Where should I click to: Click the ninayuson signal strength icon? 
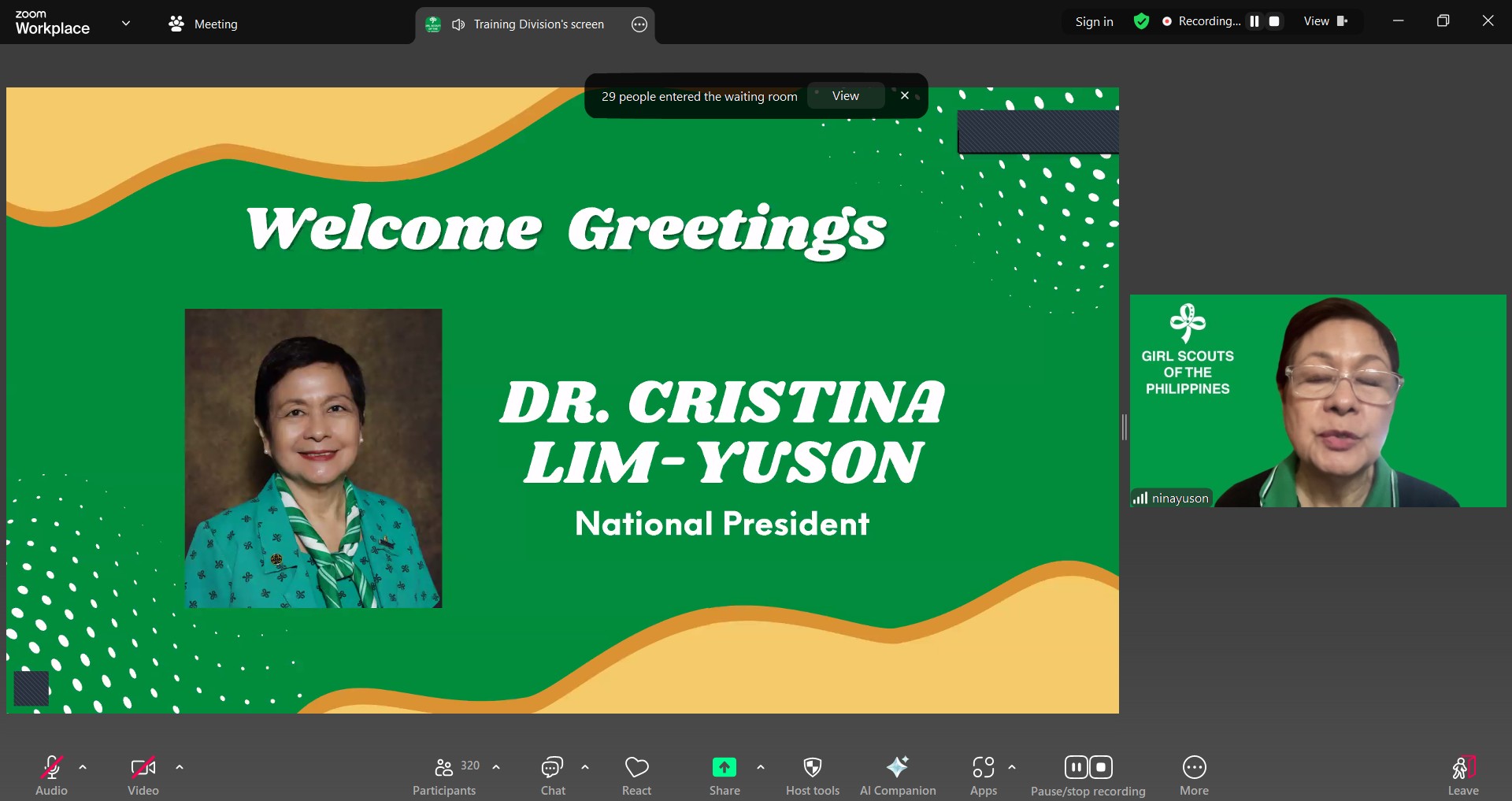(x=1140, y=498)
